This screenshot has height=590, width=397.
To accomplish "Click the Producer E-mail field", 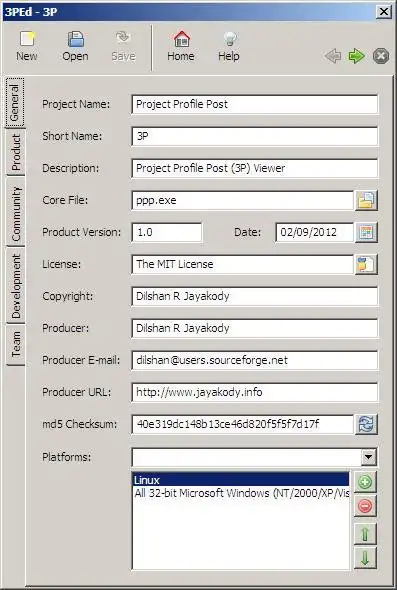I will point(255,360).
